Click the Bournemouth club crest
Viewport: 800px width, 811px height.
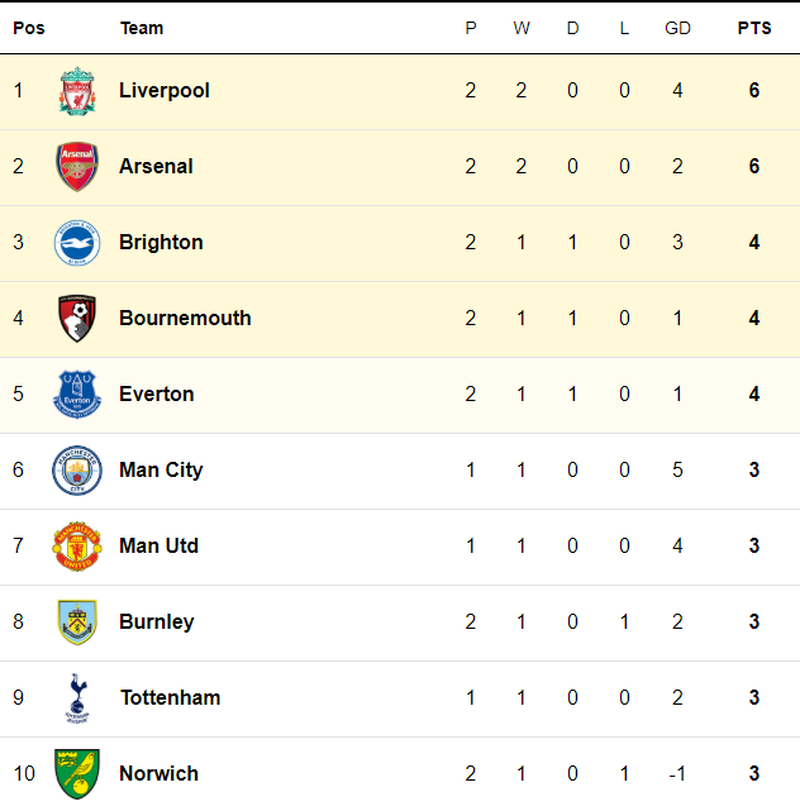tap(77, 319)
